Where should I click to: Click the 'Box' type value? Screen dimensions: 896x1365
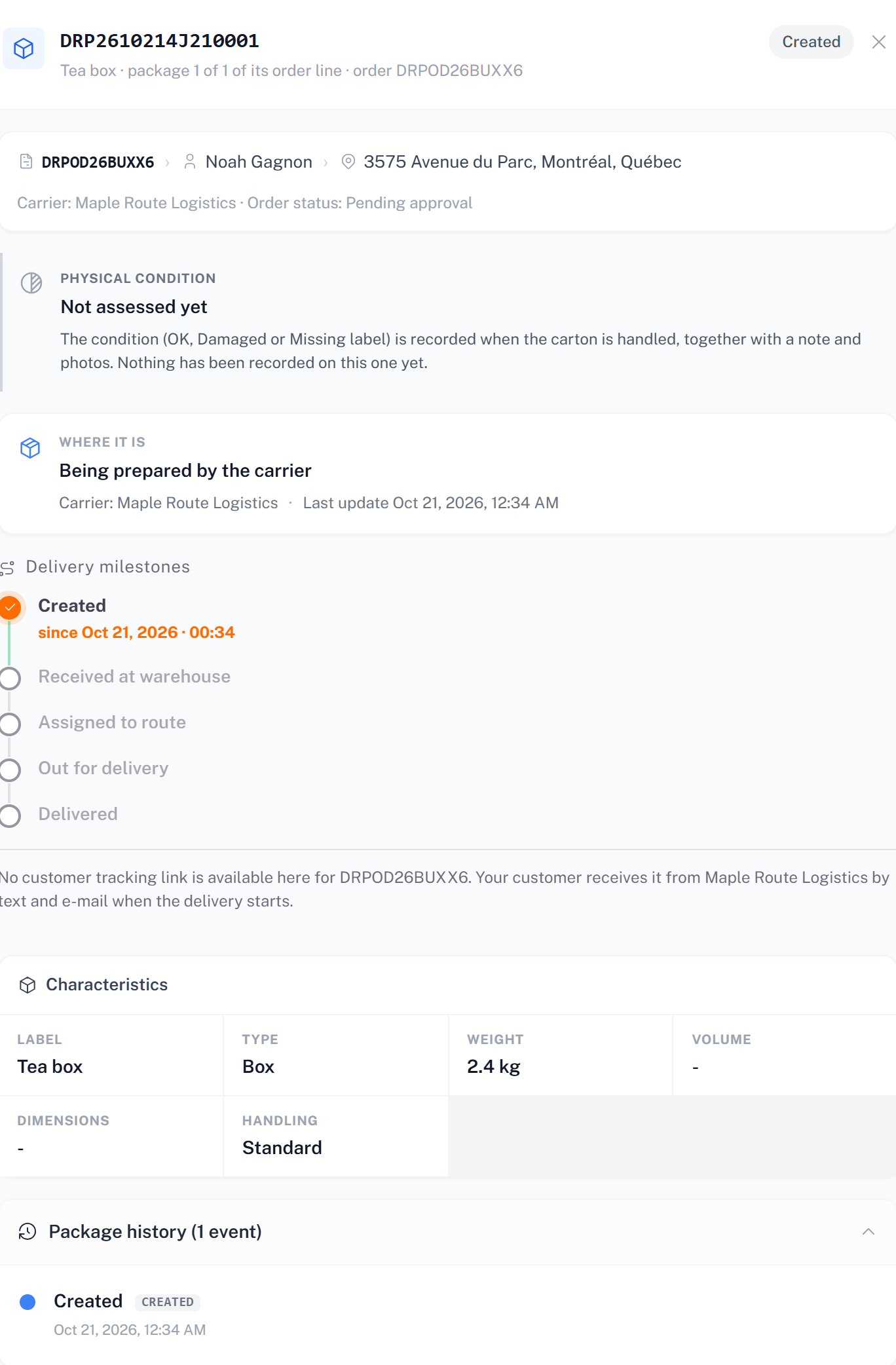[258, 1066]
